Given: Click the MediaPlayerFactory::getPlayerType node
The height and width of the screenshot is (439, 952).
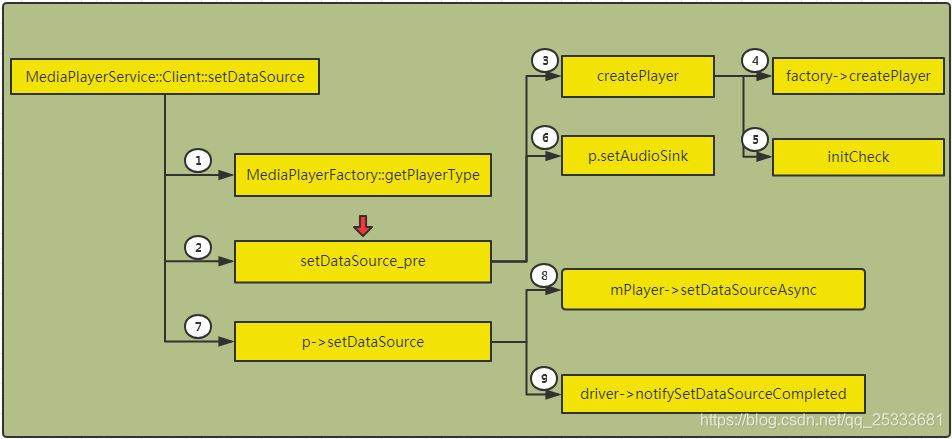Looking at the screenshot, I should [362, 175].
